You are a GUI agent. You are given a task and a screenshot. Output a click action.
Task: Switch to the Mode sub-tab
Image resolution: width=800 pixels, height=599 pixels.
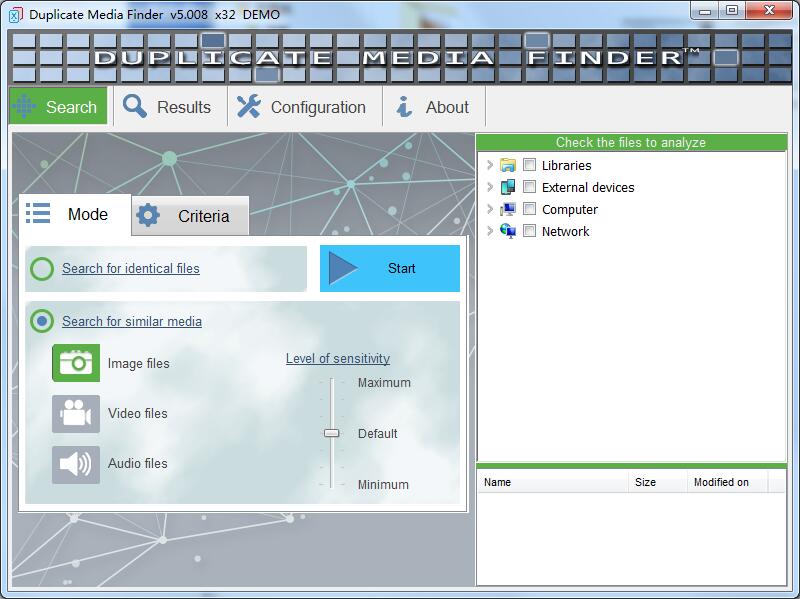[75, 214]
